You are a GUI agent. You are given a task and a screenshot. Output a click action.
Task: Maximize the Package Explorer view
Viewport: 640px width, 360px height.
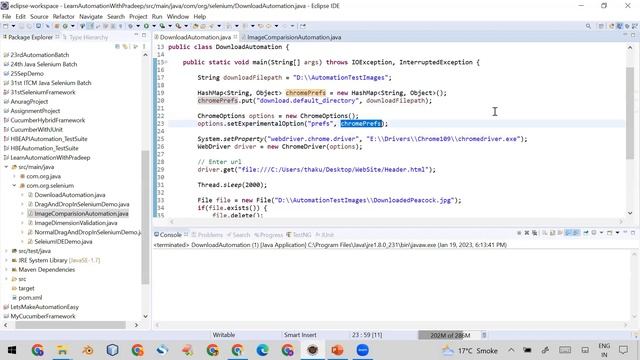coord(144,36)
